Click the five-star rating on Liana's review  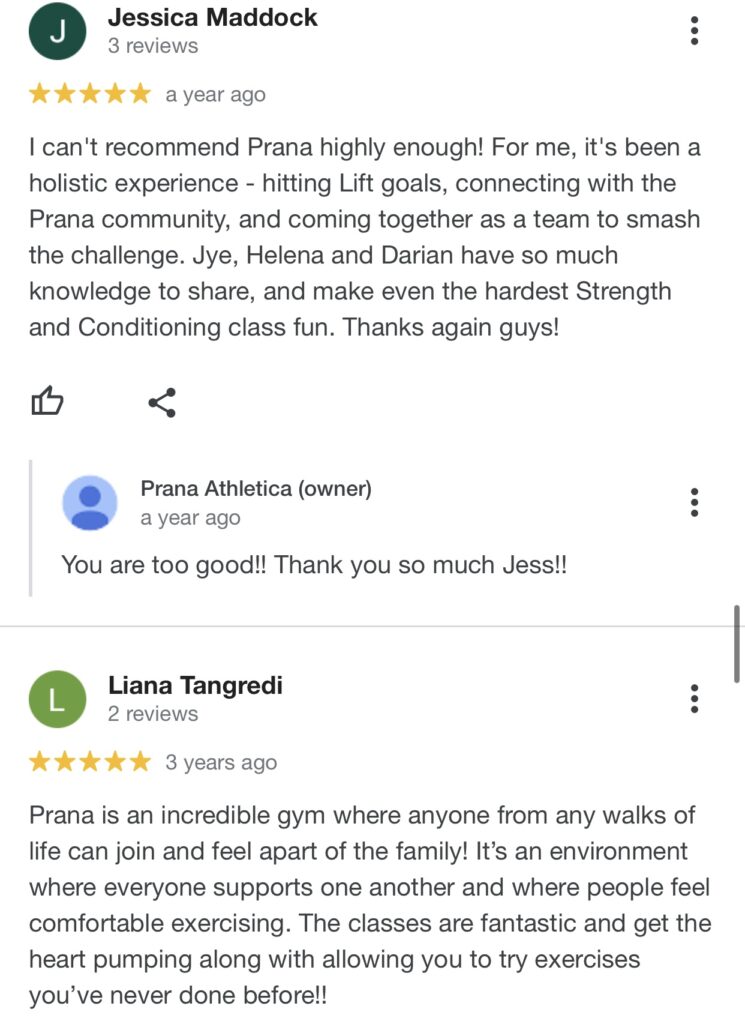point(90,763)
